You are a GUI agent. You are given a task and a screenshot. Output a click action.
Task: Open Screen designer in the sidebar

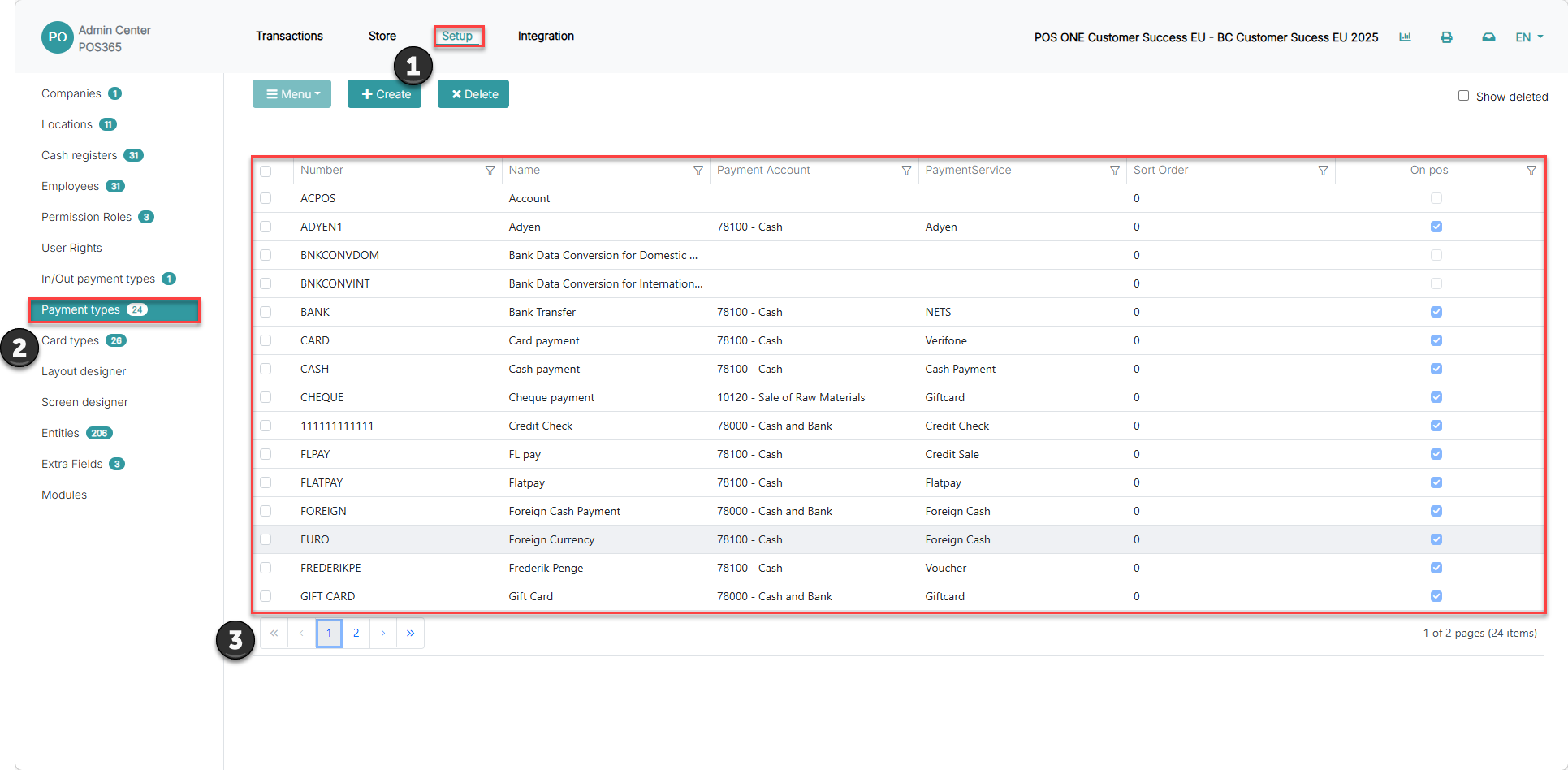[x=84, y=402]
